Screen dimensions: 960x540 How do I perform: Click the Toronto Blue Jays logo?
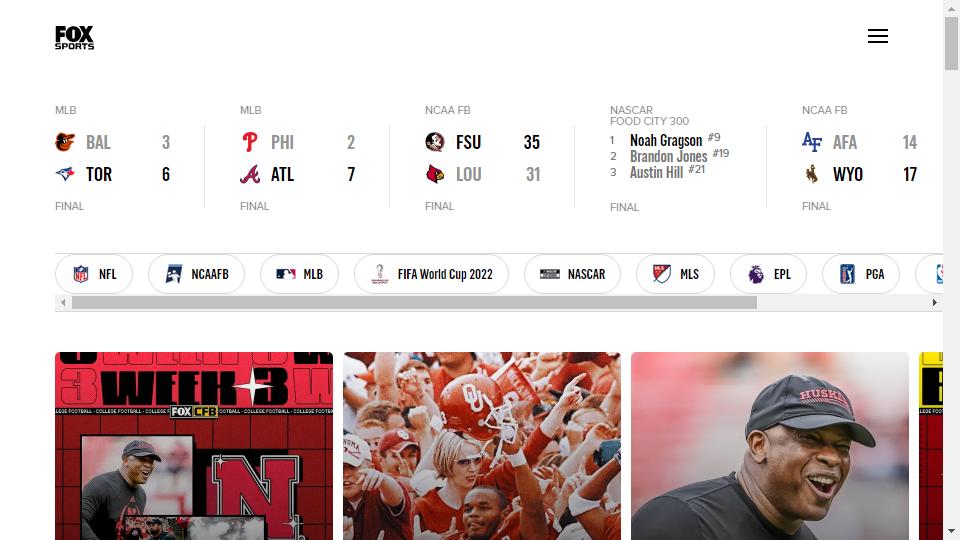pos(65,174)
